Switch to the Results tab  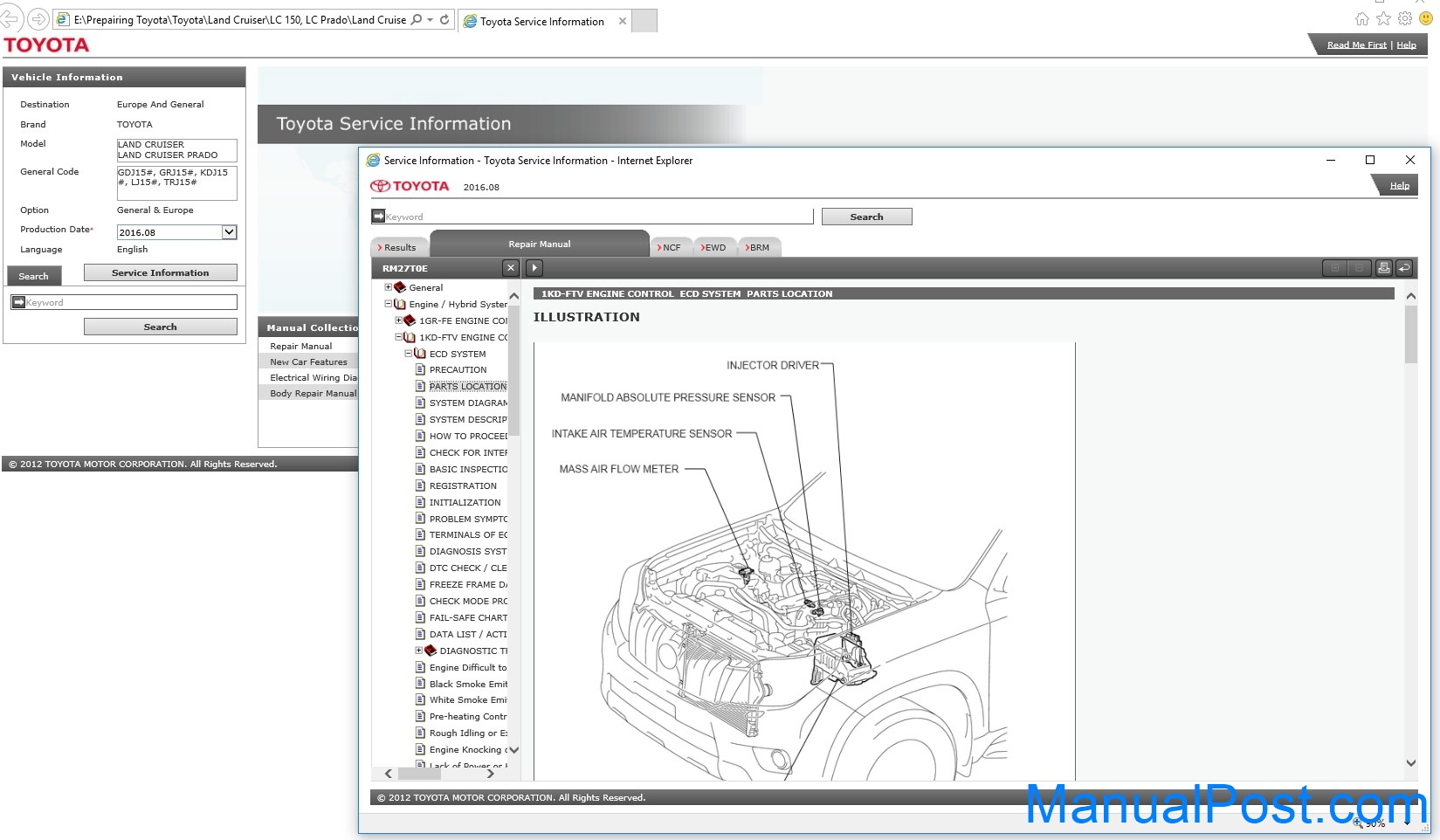[399, 247]
